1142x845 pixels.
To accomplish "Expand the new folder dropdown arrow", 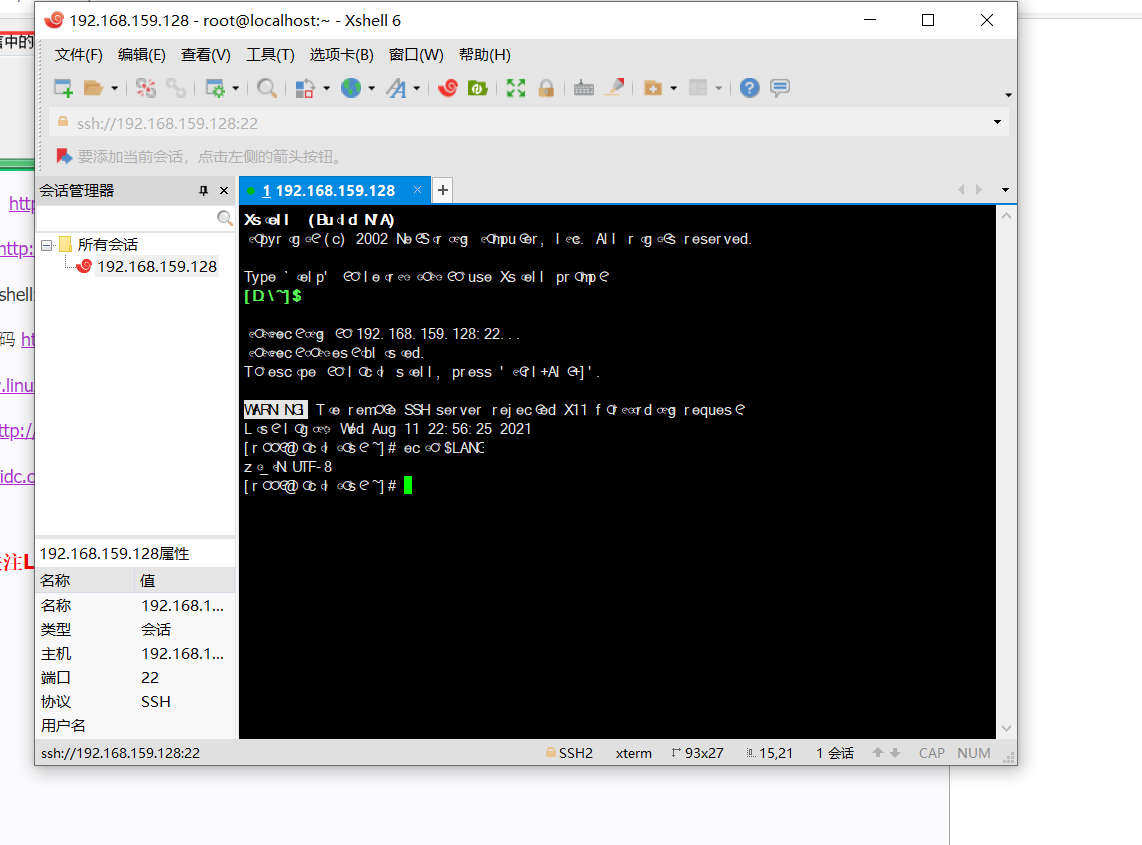I will tap(673, 89).
